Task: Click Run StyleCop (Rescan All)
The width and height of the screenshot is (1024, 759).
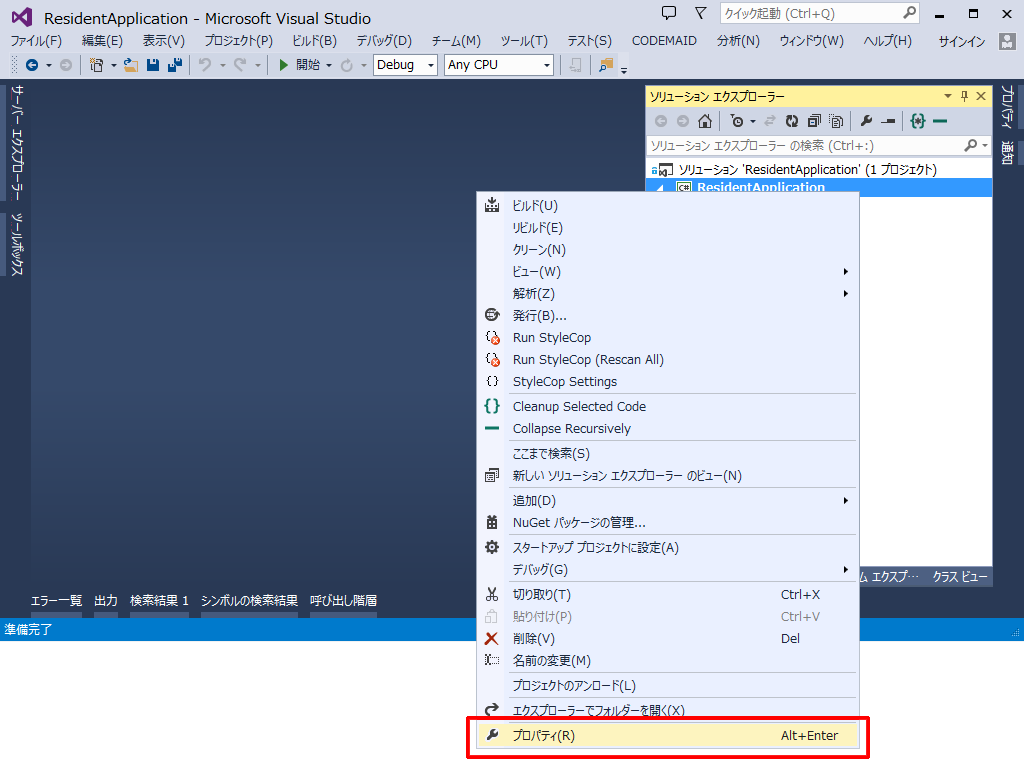Action: point(667,360)
